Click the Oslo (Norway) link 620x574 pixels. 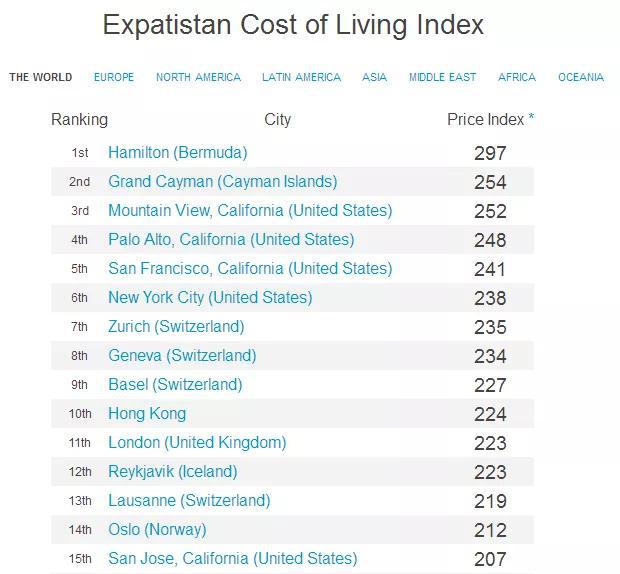157,529
